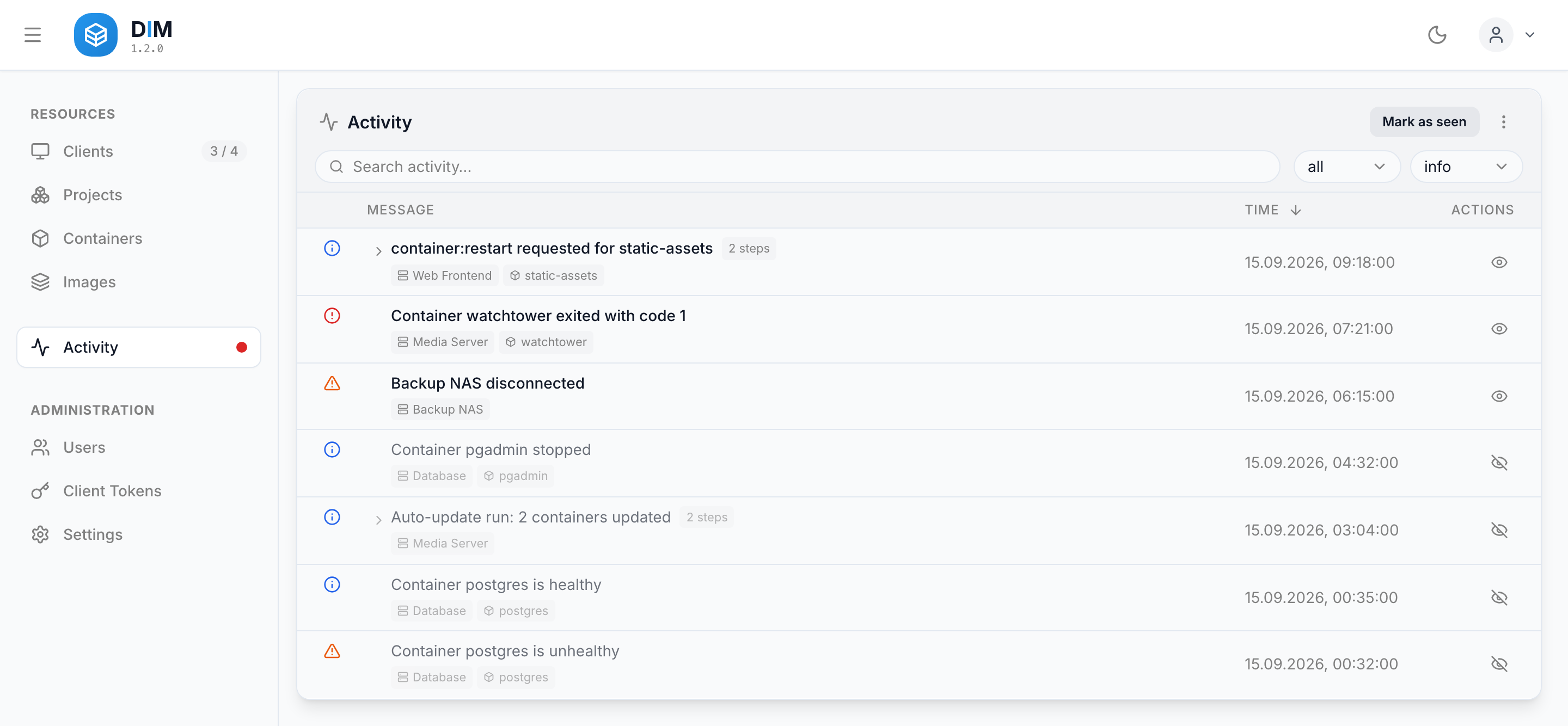Click postgres tag under postgres is unhealthy
The image size is (1568, 726).
click(x=516, y=678)
